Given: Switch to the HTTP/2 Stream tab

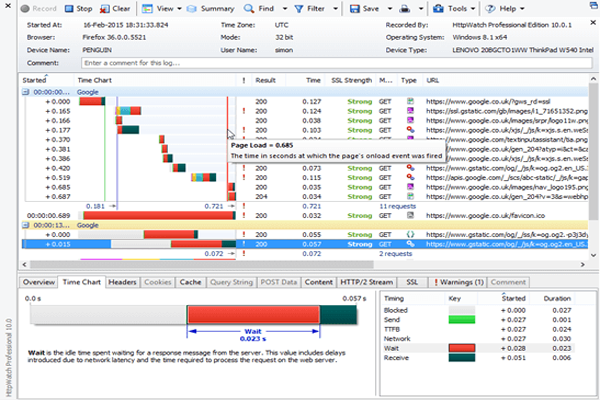Looking at the screenshot, I should click(x=366, y=282).
